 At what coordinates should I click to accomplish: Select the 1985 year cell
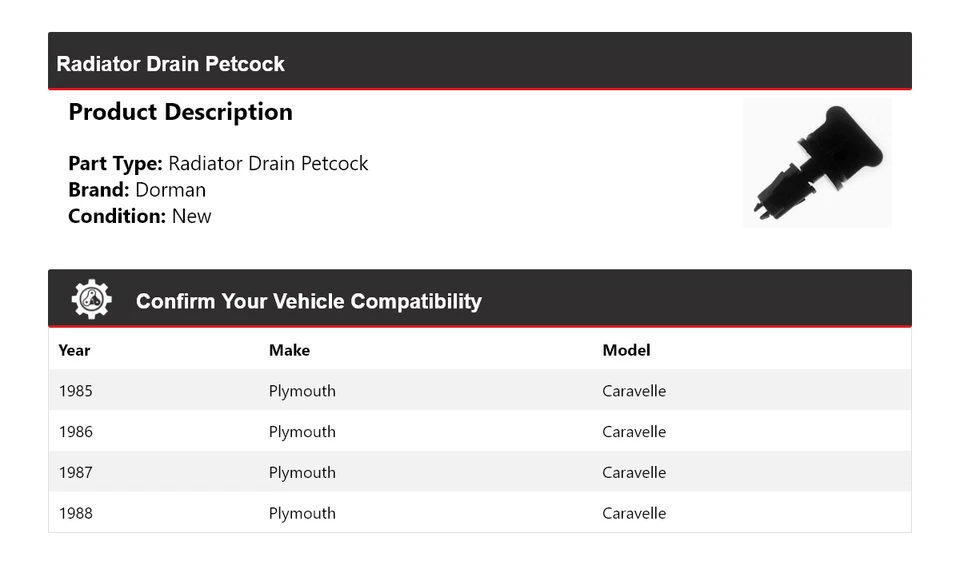pos(75,391)
